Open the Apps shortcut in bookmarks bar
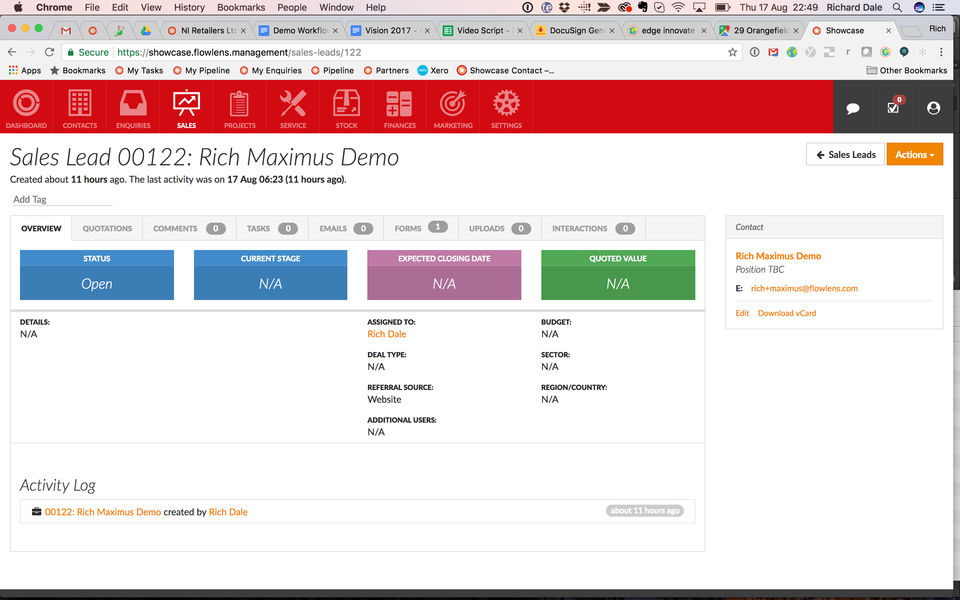This screenshot has width=960, height=600. pos(24,70)
